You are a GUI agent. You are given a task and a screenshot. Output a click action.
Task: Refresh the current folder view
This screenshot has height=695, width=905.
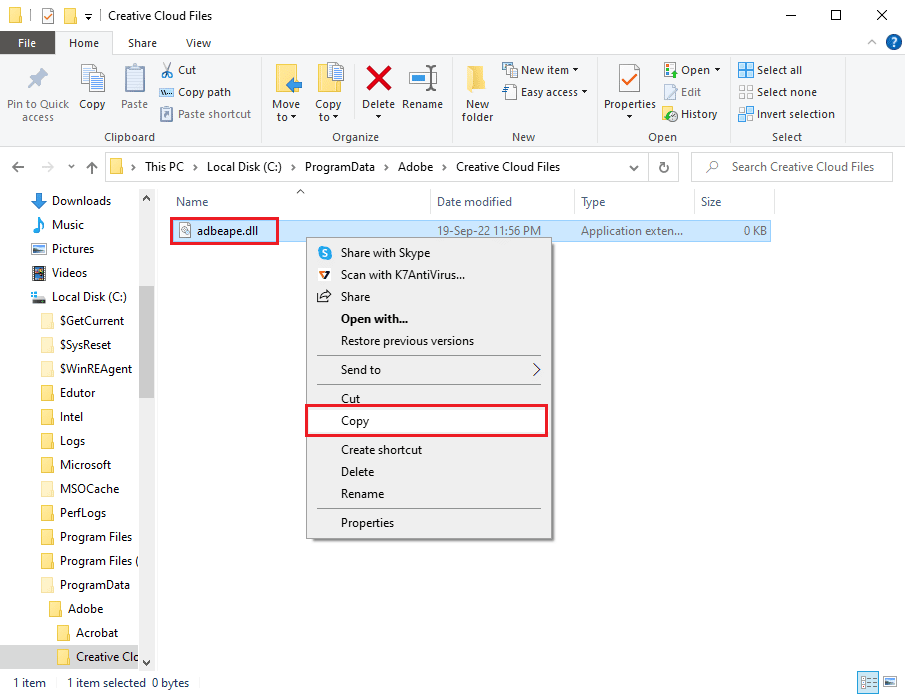coord(664,167)
